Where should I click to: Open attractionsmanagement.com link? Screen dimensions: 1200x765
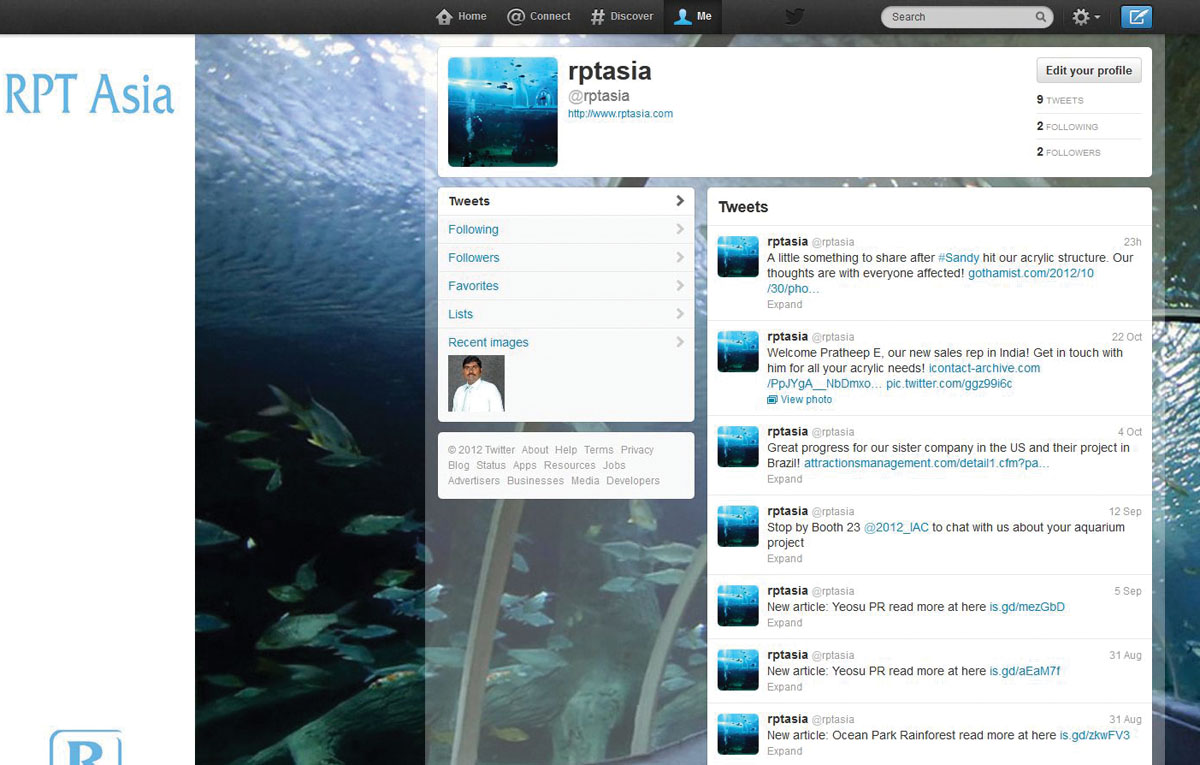[927, 464]
